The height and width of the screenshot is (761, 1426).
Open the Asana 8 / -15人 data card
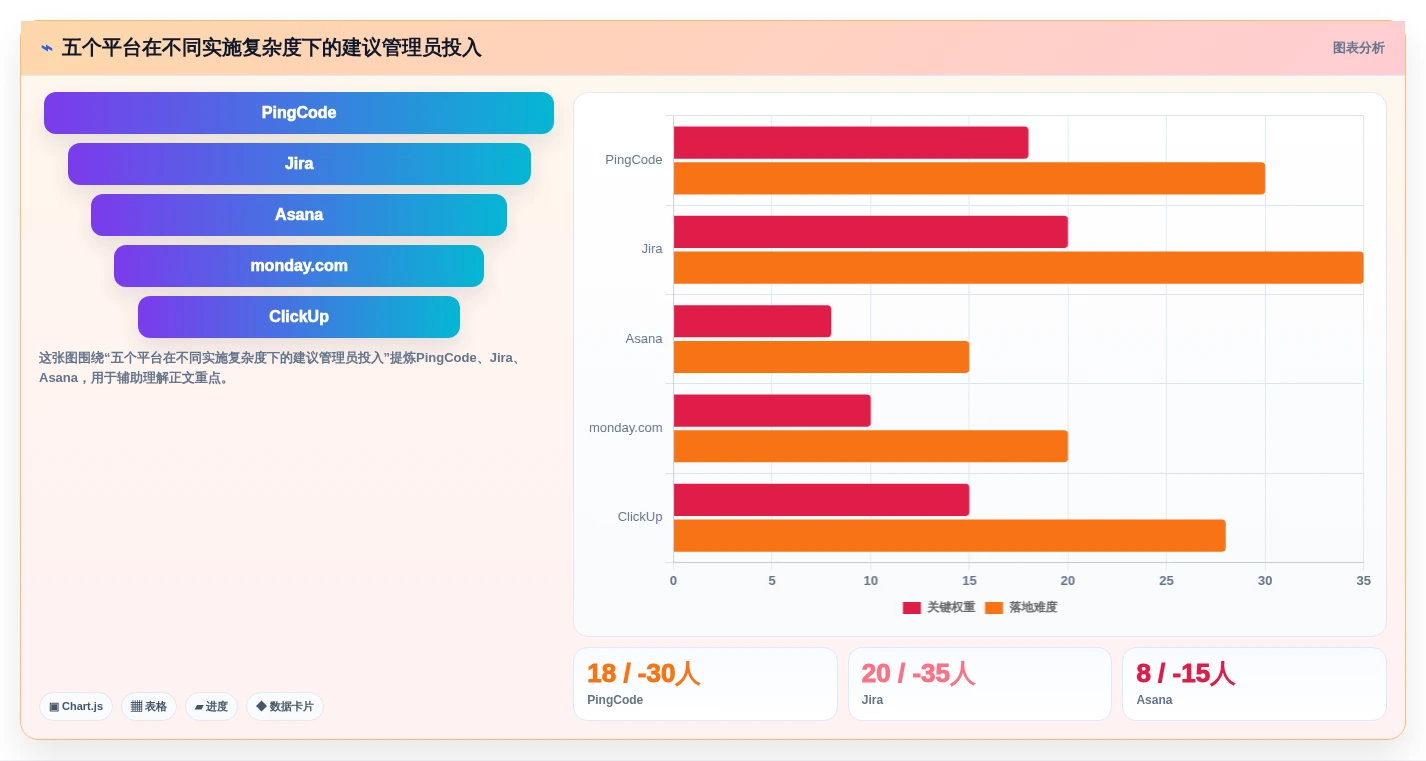click(x=1254, y=684)
